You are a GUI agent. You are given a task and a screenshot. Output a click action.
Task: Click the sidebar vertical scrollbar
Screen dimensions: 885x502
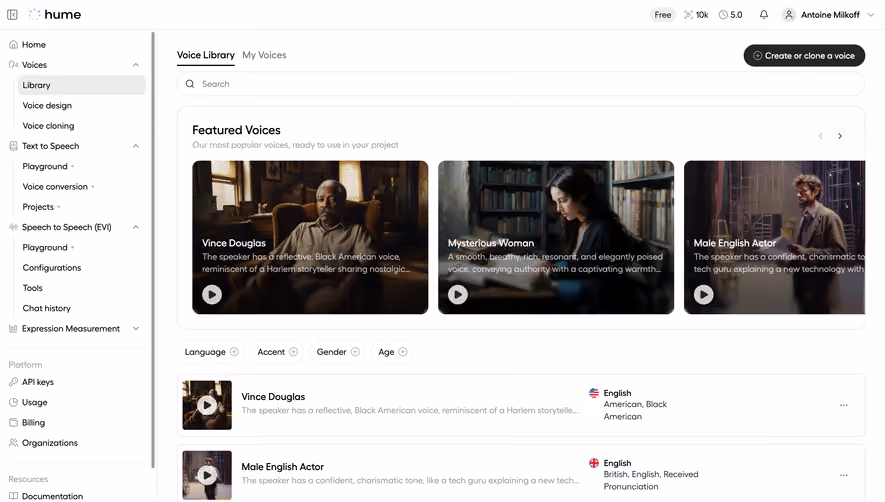[x=153, y=250]
